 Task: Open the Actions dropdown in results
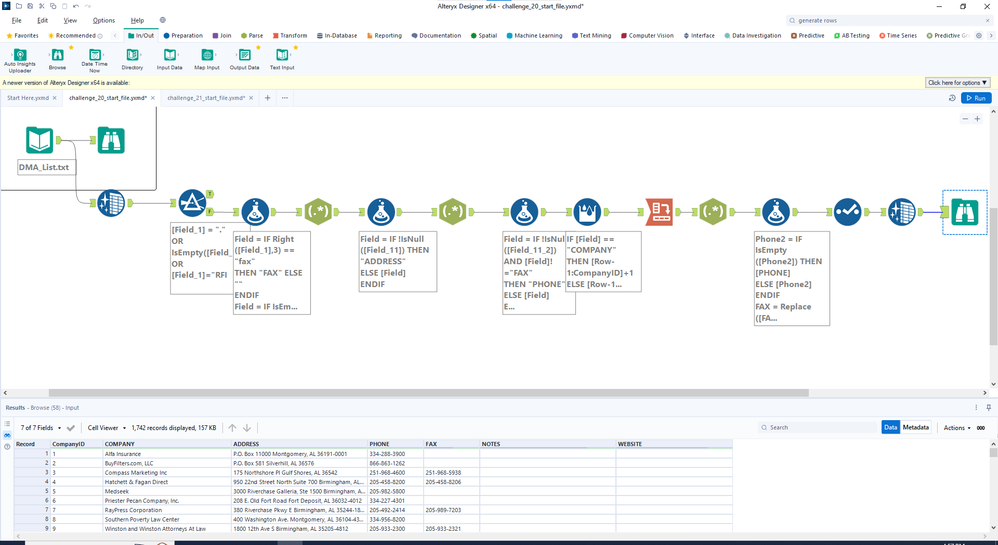pos(957,427)
